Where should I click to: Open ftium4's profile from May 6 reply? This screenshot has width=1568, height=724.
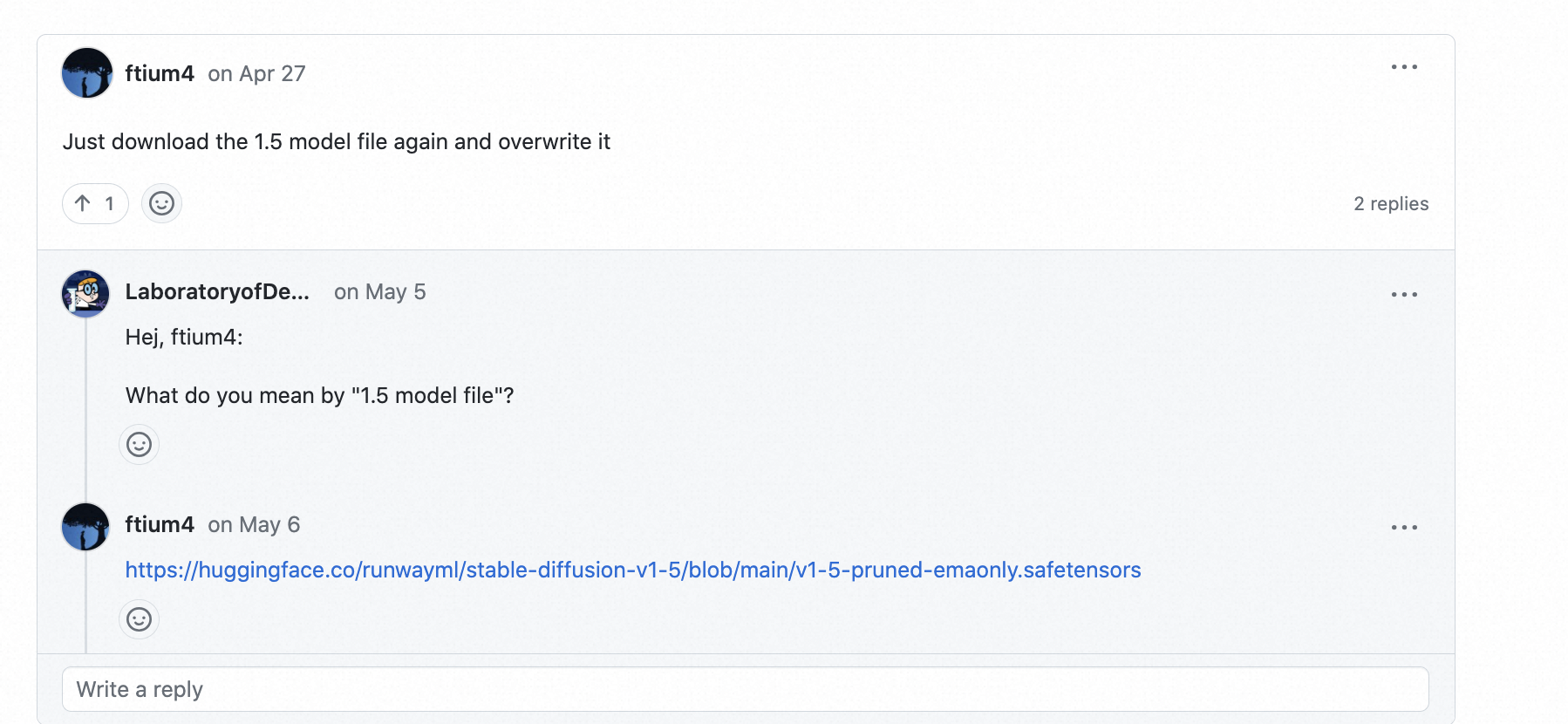(x=160, y=524)
